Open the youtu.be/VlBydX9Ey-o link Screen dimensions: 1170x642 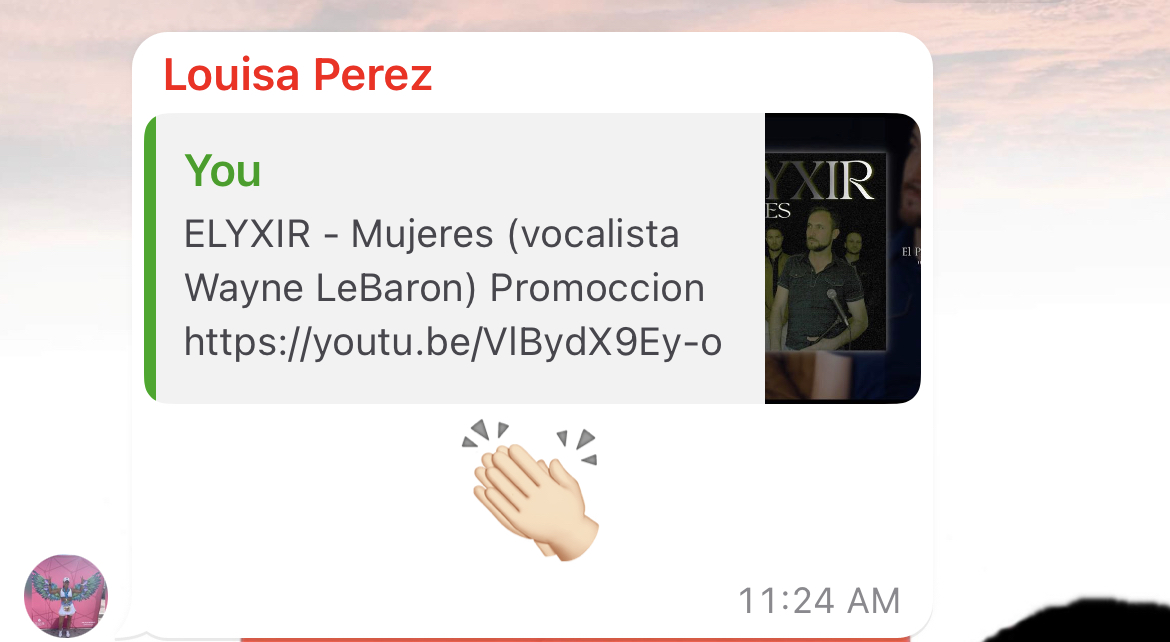click(452, 343)
